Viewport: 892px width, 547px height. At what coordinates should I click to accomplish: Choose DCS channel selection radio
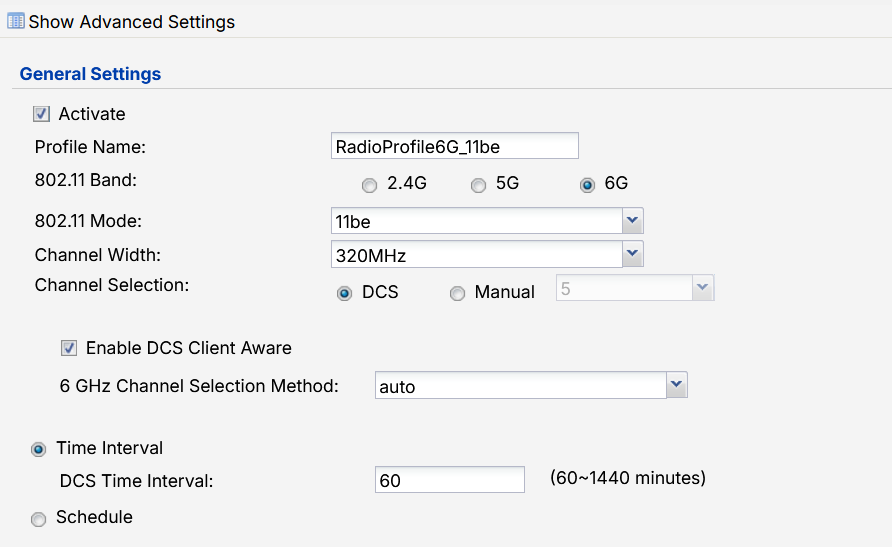point(344,293)
